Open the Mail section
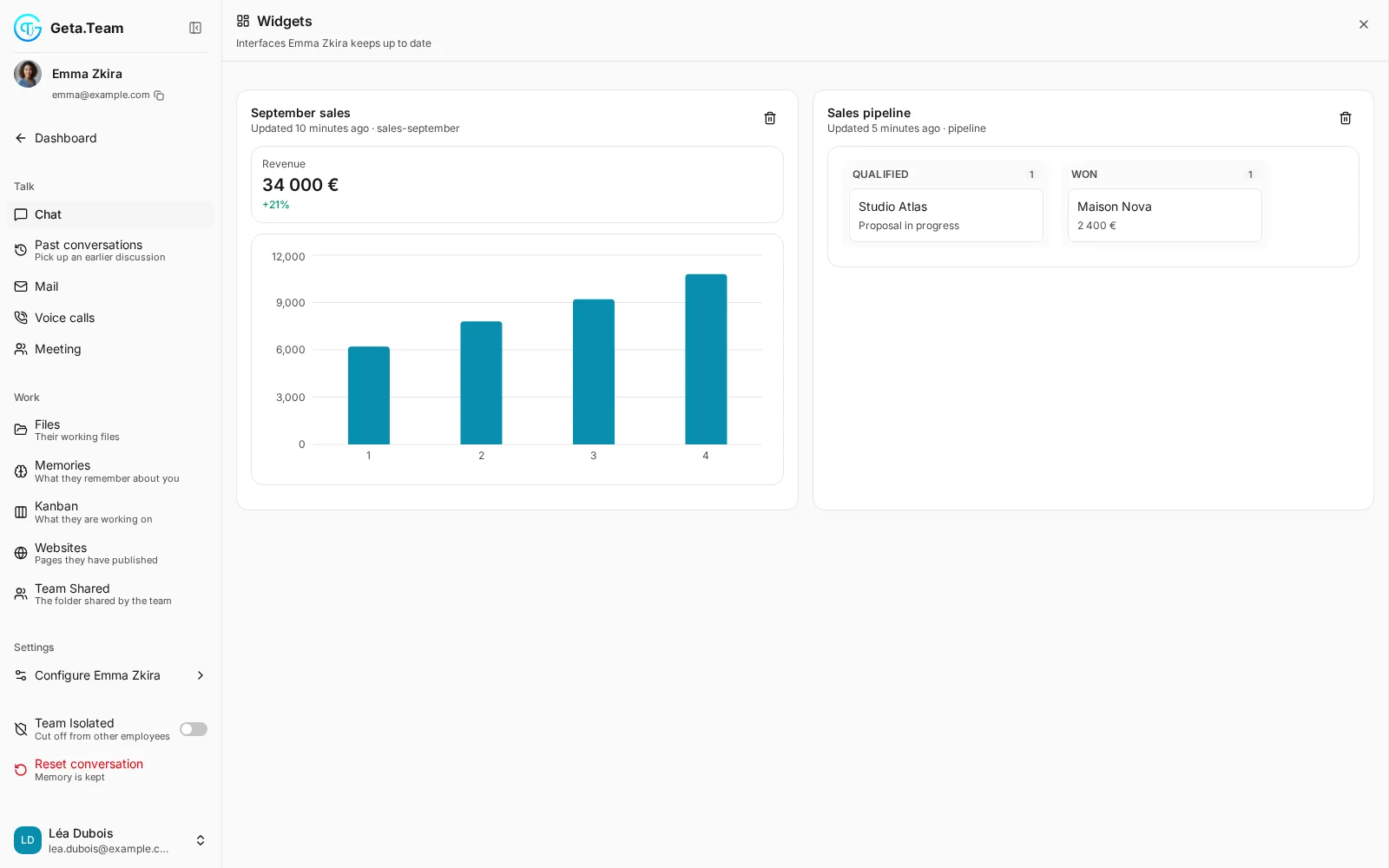This screenshot has height=868, width=1389. (110, 286)
